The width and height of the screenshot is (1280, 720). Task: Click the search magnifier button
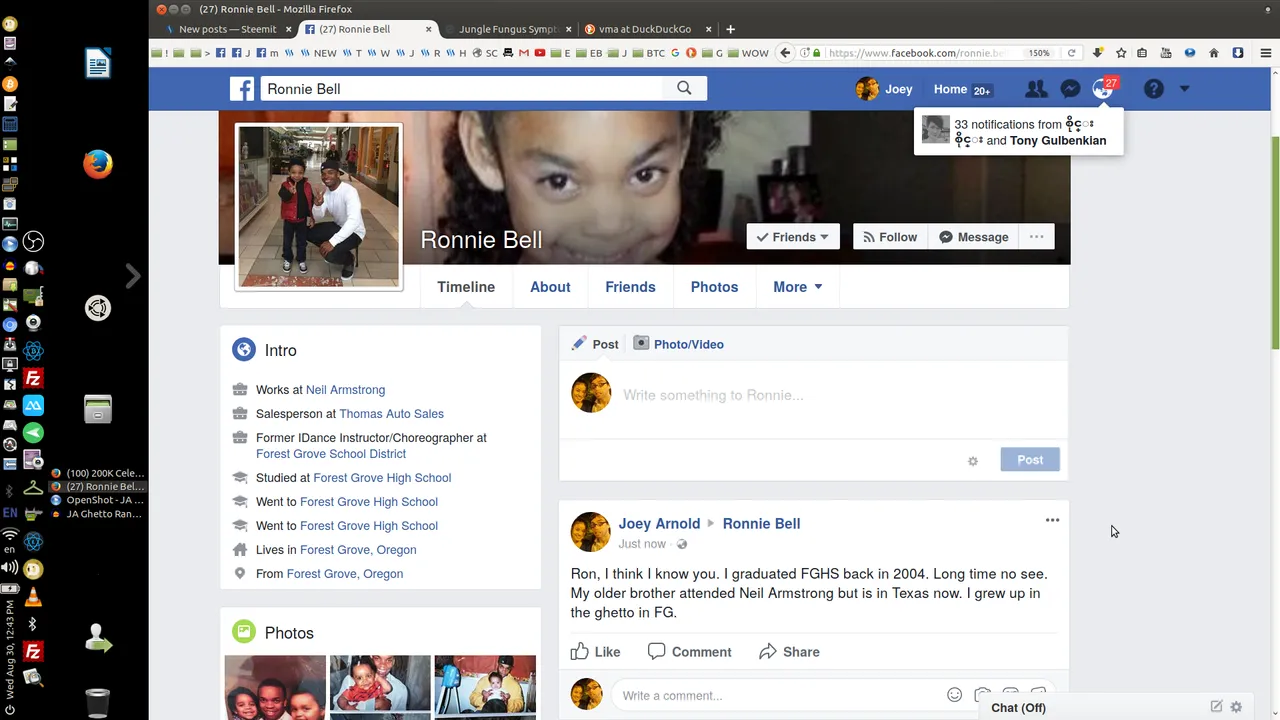pyautogui.click(x=684, y=88)
